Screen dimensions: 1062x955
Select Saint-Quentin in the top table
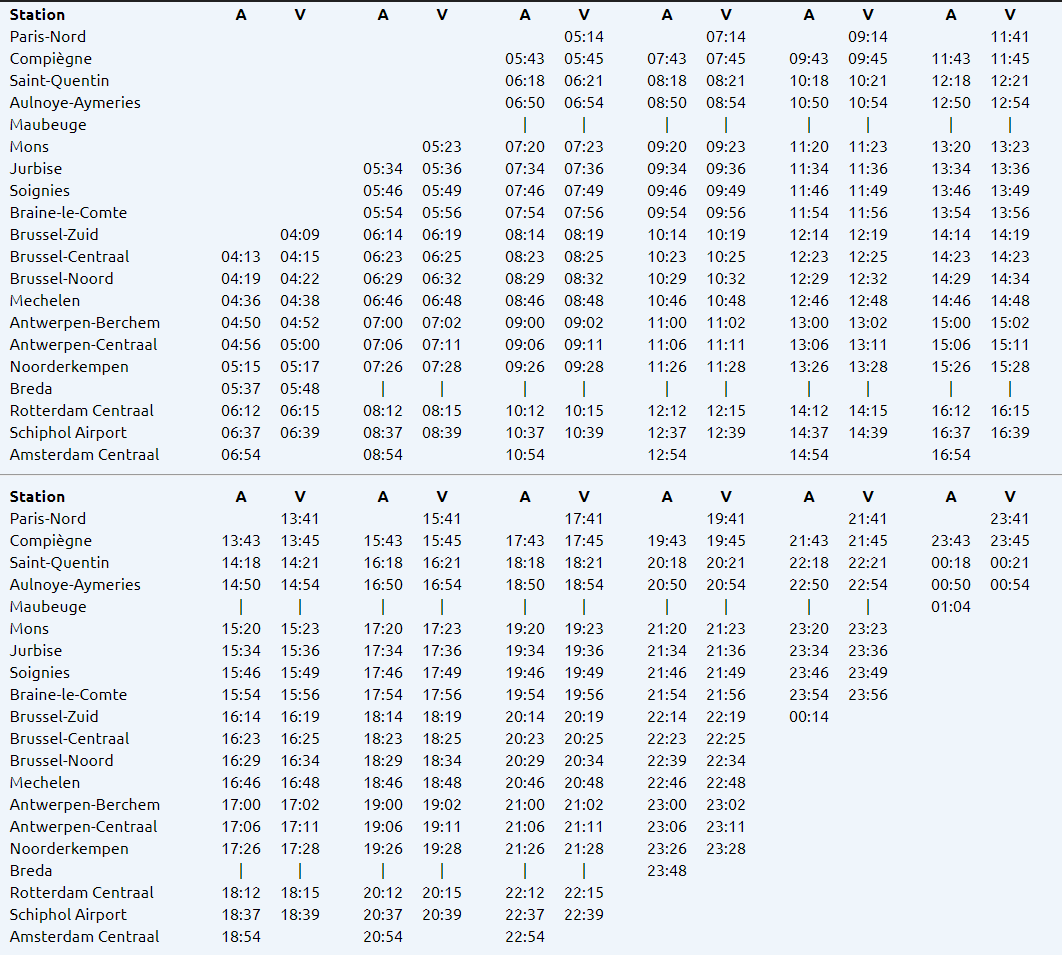coord(59,81)
